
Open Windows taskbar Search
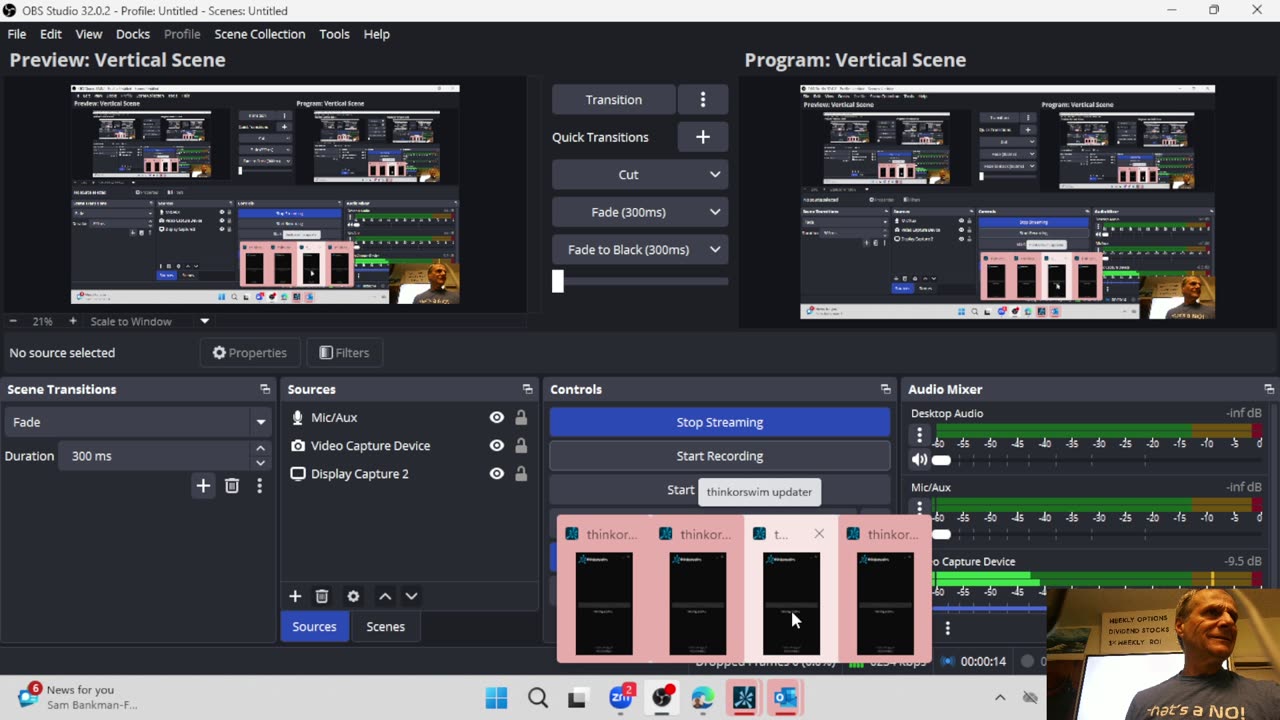point(538,698)
